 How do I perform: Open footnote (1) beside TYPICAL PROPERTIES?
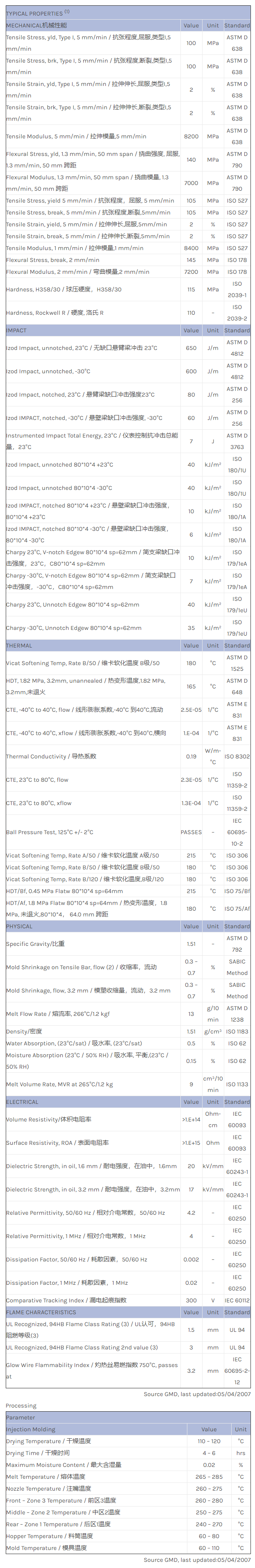tap(67, 11)
